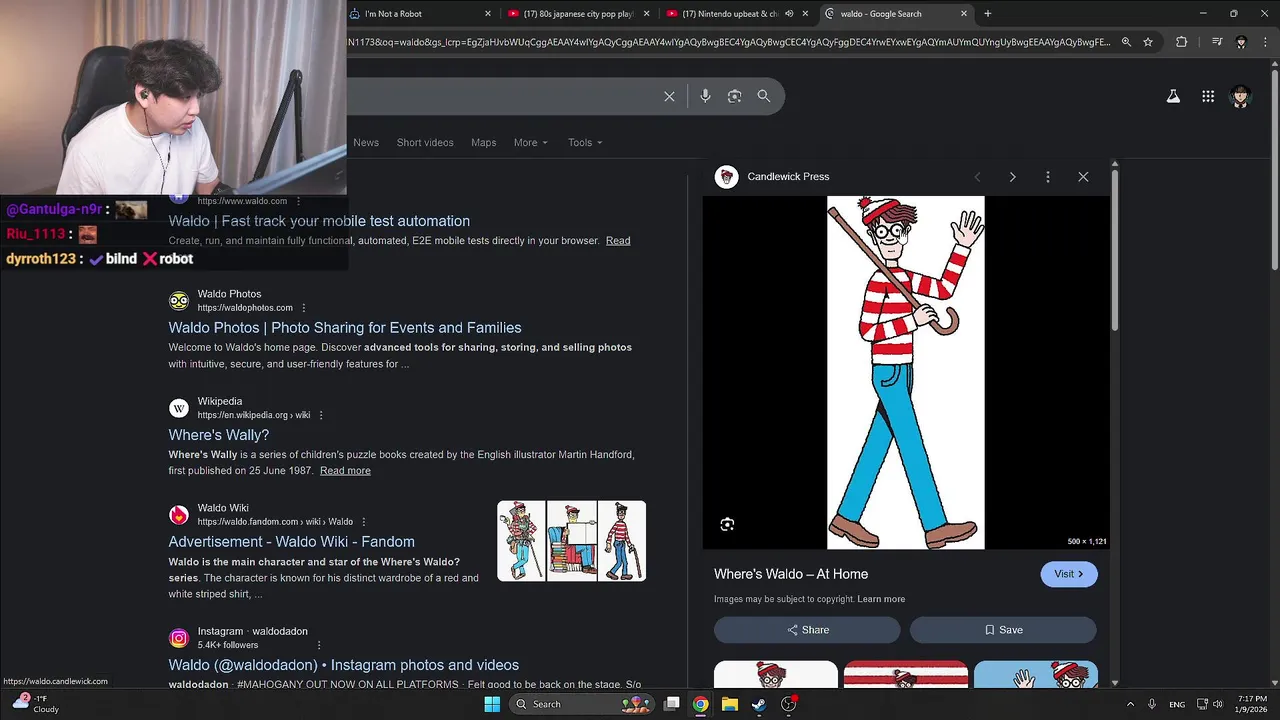
Task: Open Chrome extensions puzzle icon
Action: 1182,42
